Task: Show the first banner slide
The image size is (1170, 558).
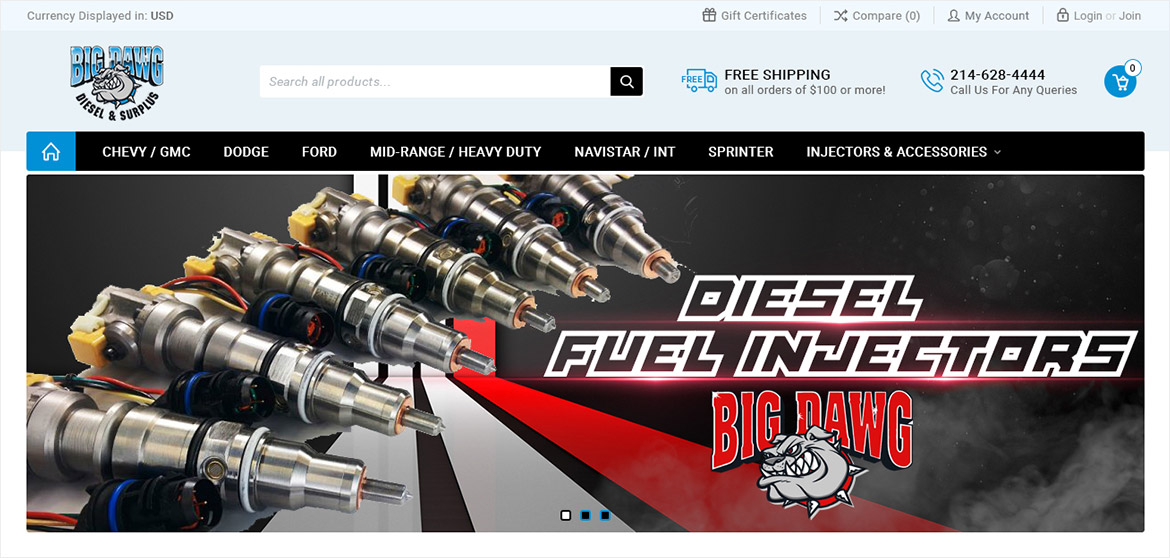Action: coord(566,515)
